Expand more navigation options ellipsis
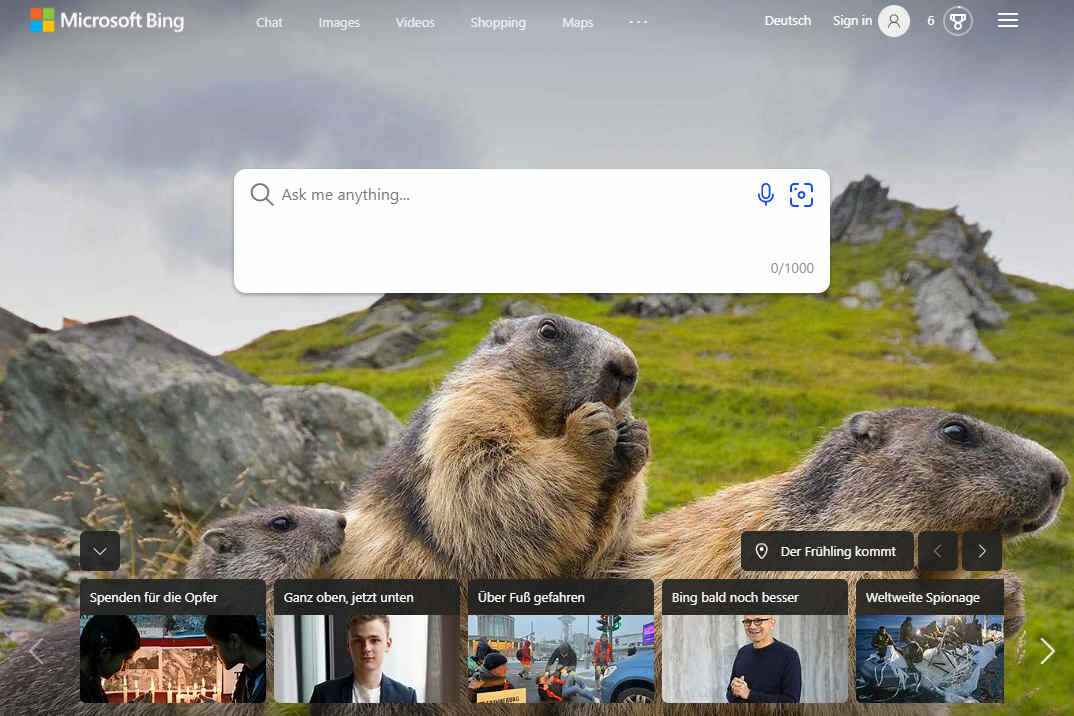 638,22
